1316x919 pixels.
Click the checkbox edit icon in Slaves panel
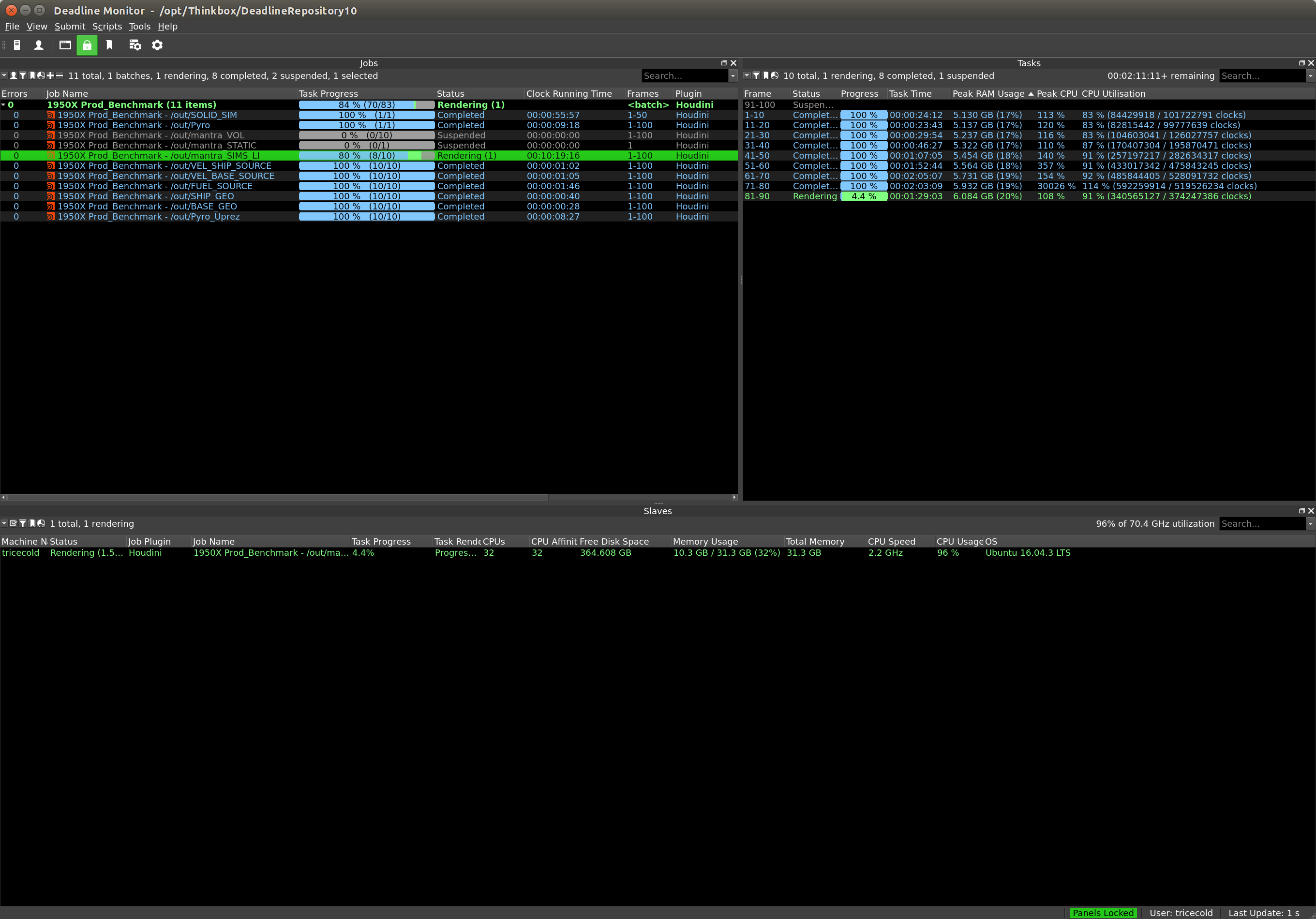(x=13, y=524)
